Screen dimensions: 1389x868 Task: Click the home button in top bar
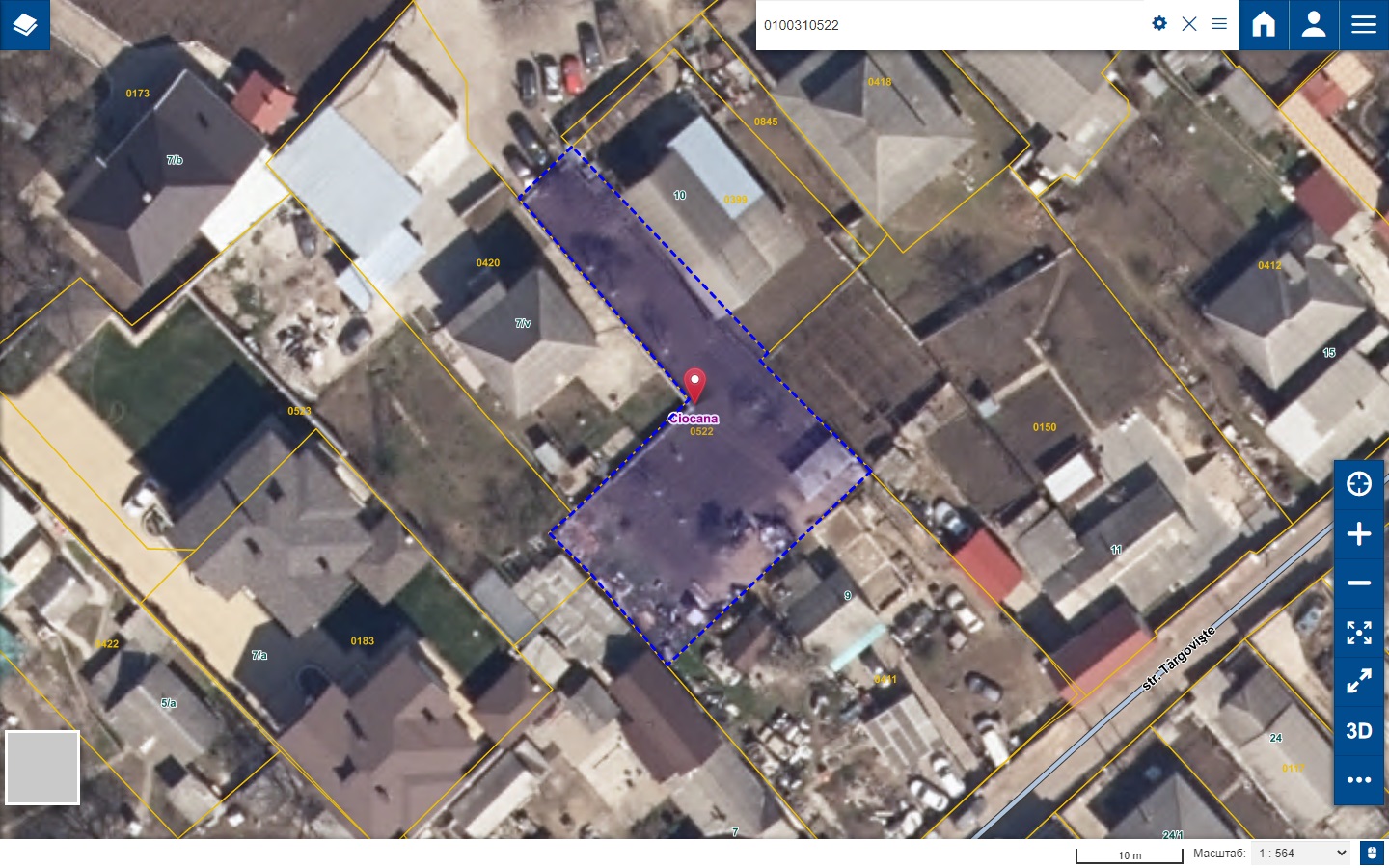tap(1264, 25)
